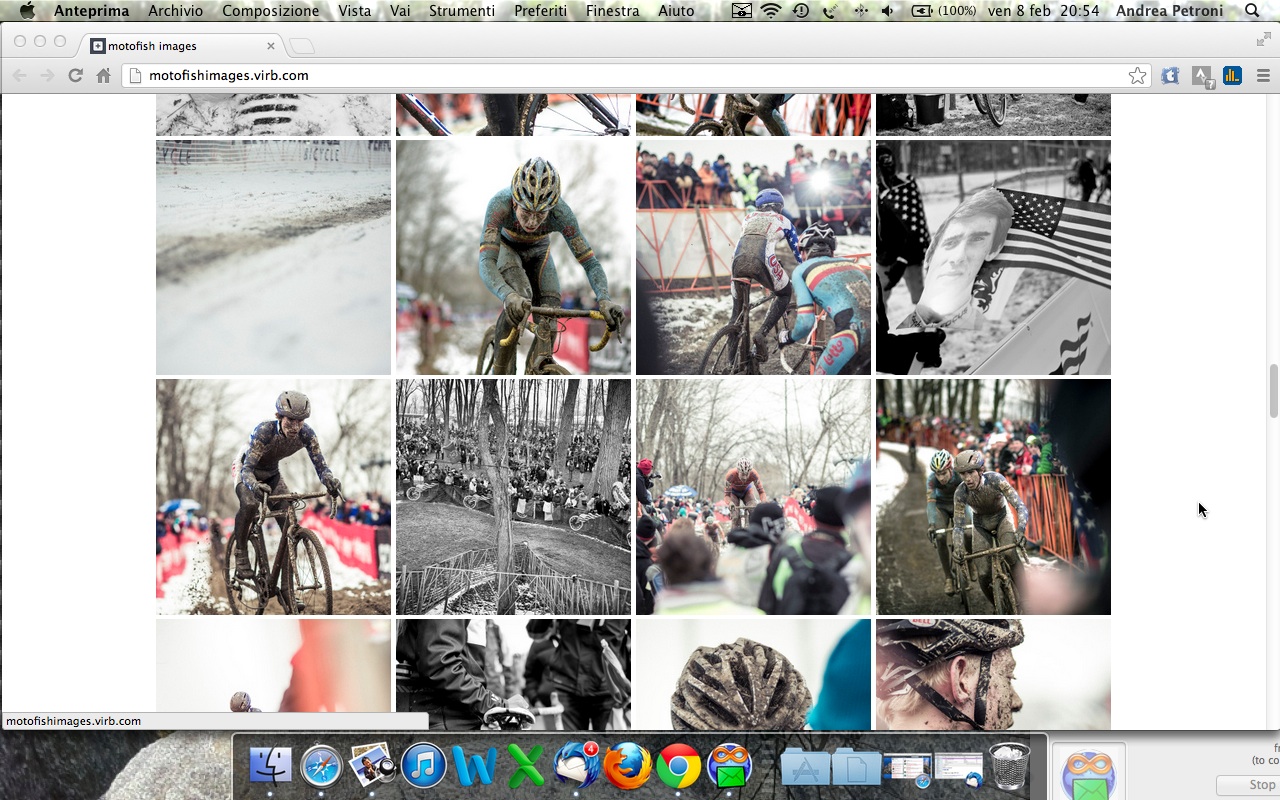Expand the Wi-Fi status menu
The image size is (1280, 800).
[770, 11]
